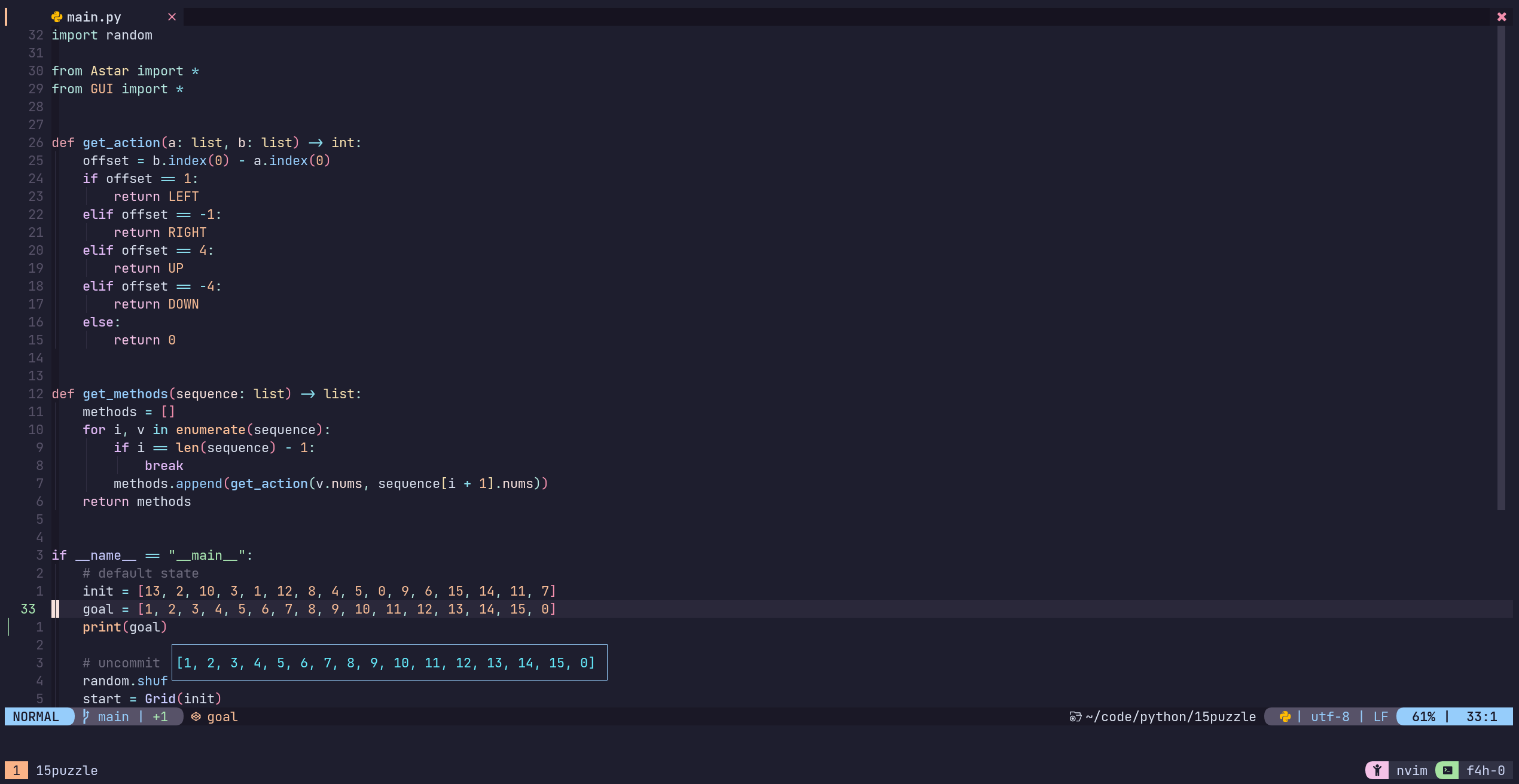Close the main.py buffer tab
Image resolution: width=1519 pixels, height=784 pixels.
tap(172, 17)
